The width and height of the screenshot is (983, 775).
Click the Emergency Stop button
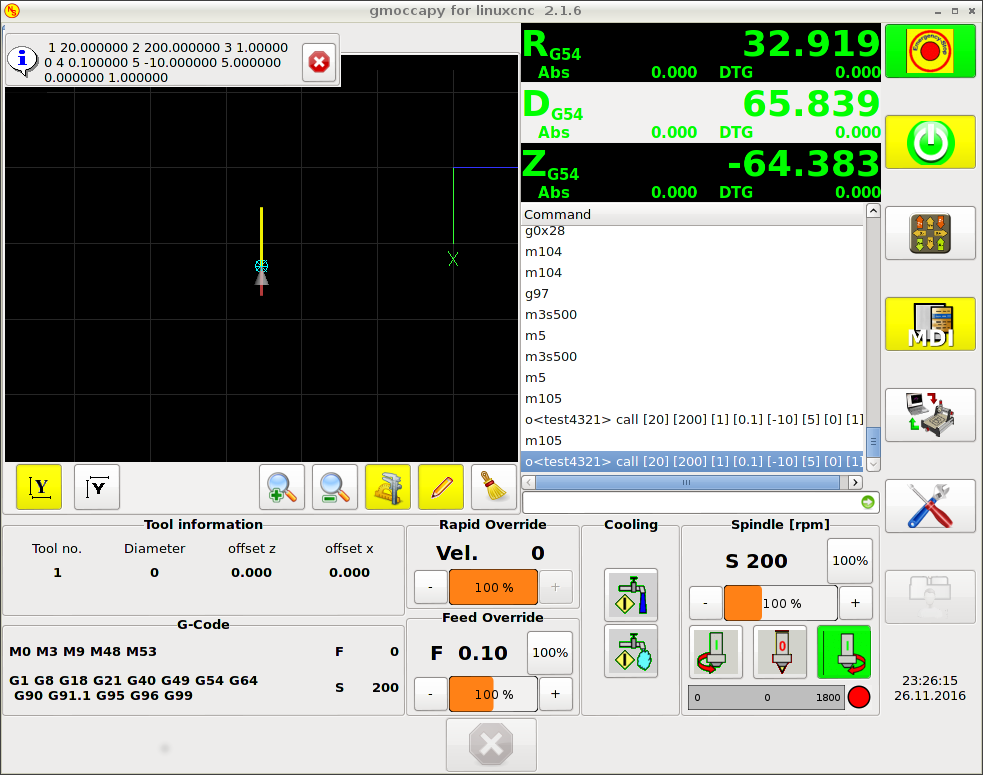point(930,51)
